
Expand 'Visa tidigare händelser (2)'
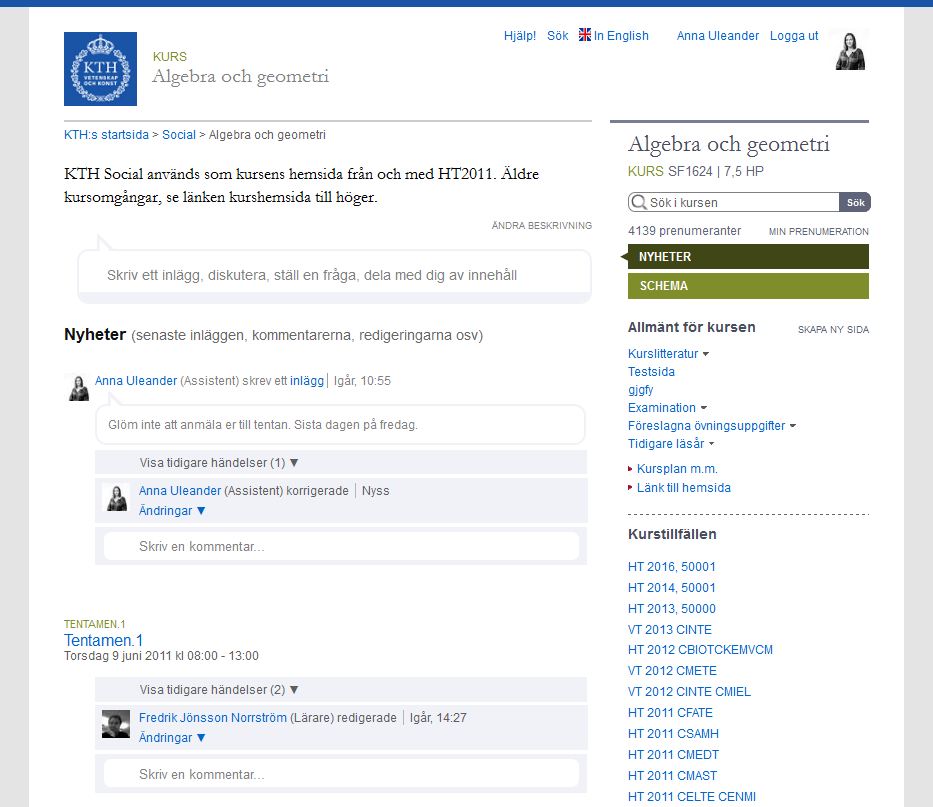coord(219,690)
